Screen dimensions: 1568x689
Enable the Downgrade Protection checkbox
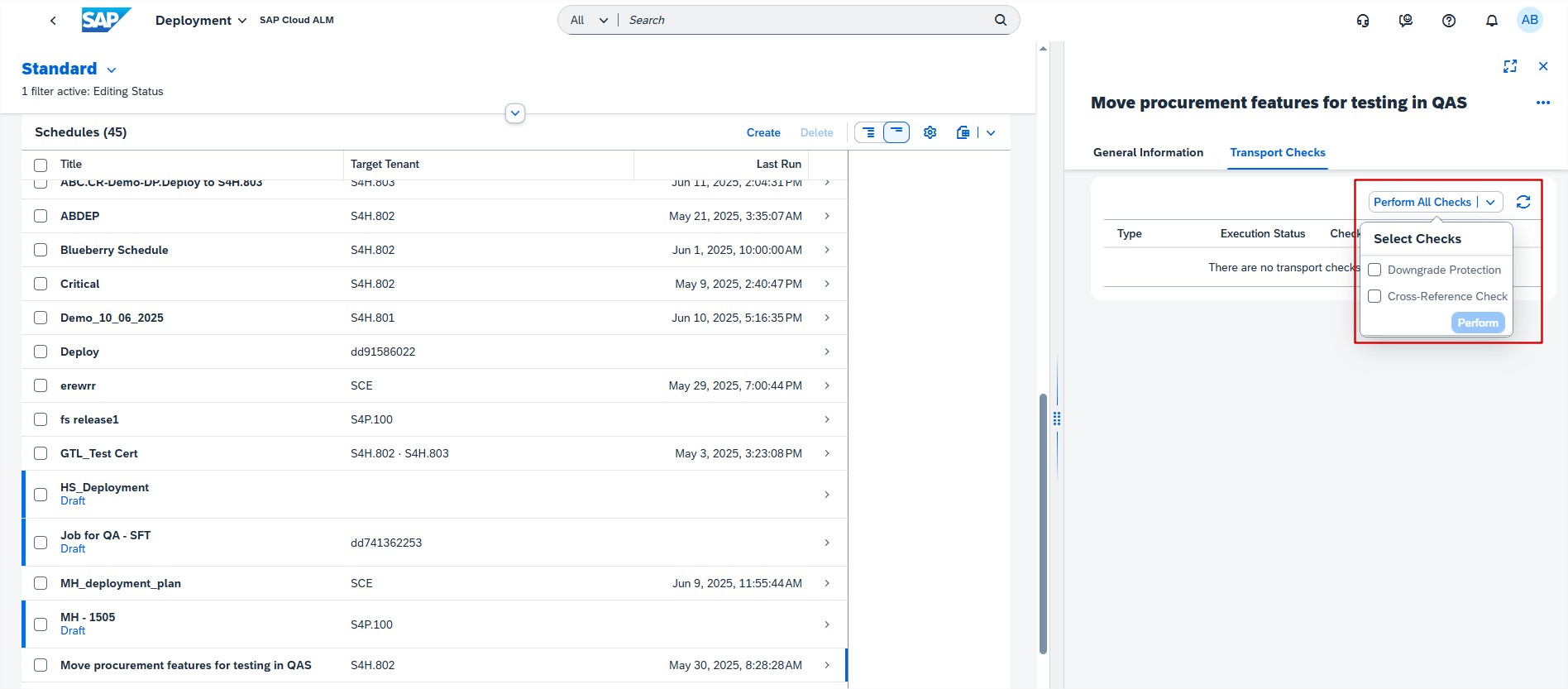click(1374, 270)
